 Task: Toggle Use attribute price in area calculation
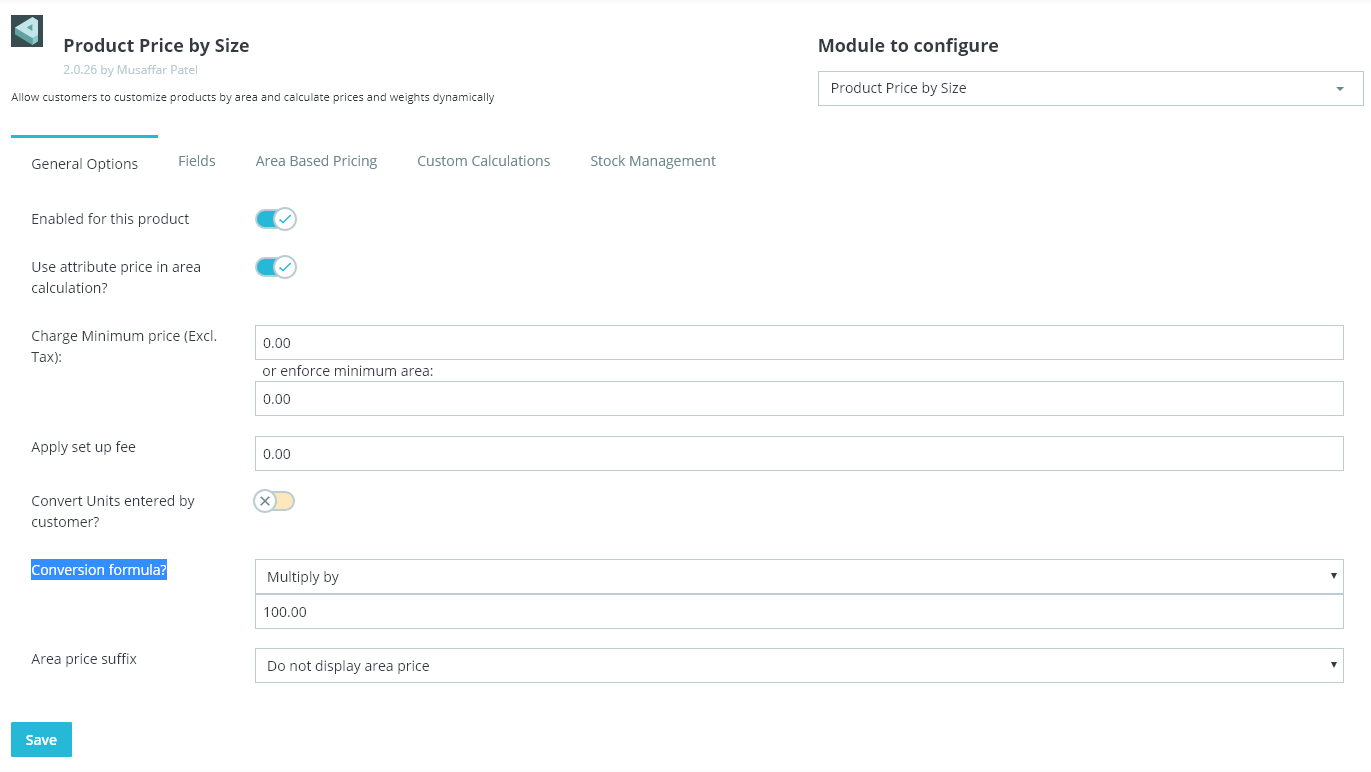coord(276,267)
